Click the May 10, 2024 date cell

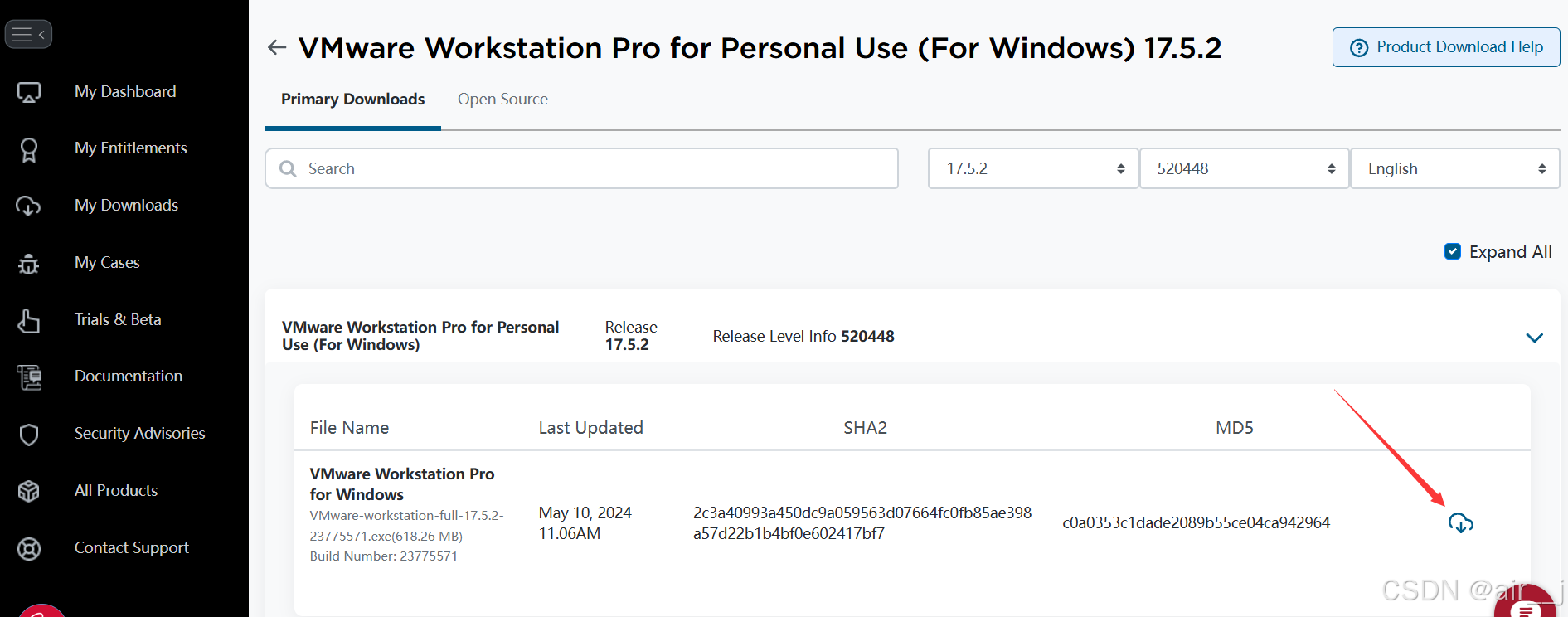585,523
